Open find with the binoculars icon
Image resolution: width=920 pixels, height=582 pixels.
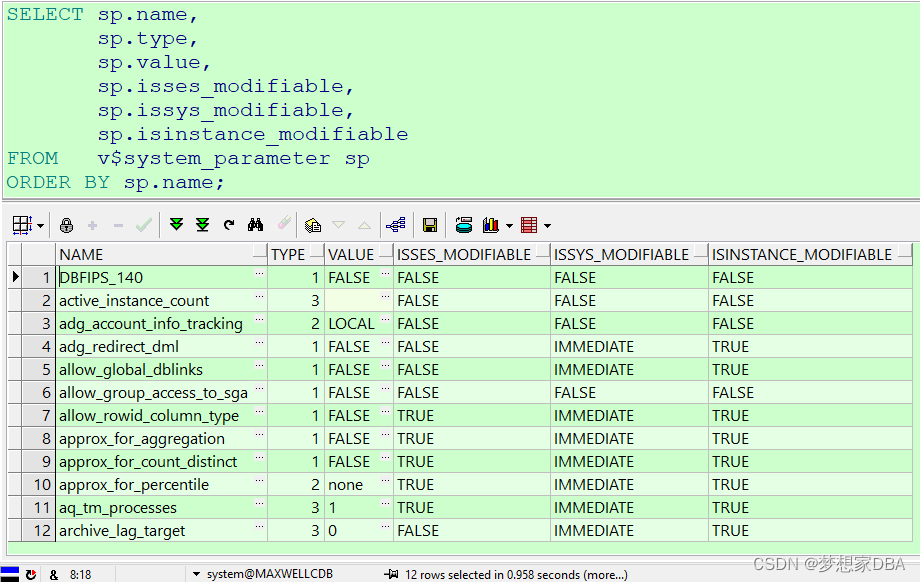pos(255,224)
